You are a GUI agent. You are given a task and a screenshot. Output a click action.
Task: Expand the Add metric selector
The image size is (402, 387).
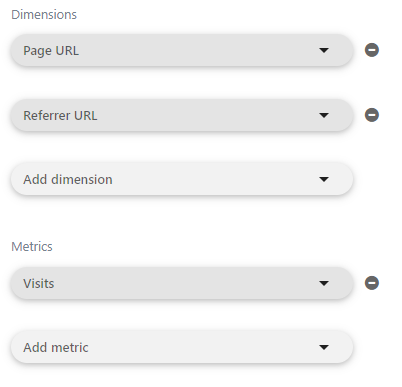tap(182, 347)
